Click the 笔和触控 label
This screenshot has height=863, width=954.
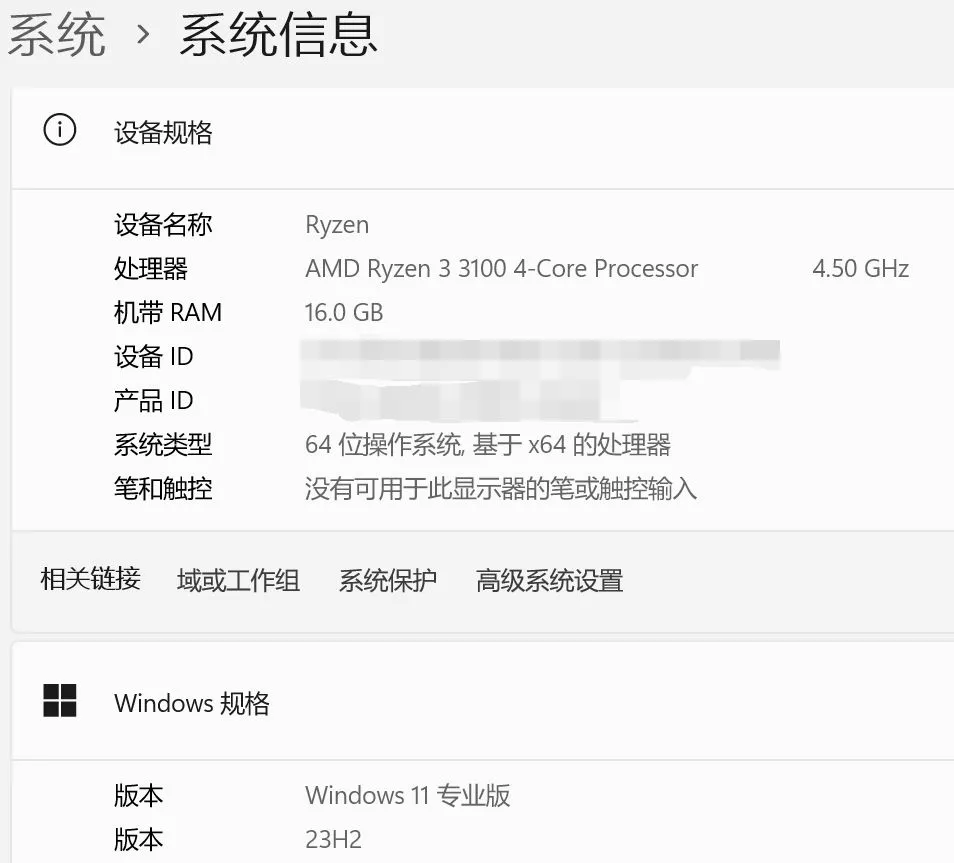pyautogui.click(x=163, y=488)
